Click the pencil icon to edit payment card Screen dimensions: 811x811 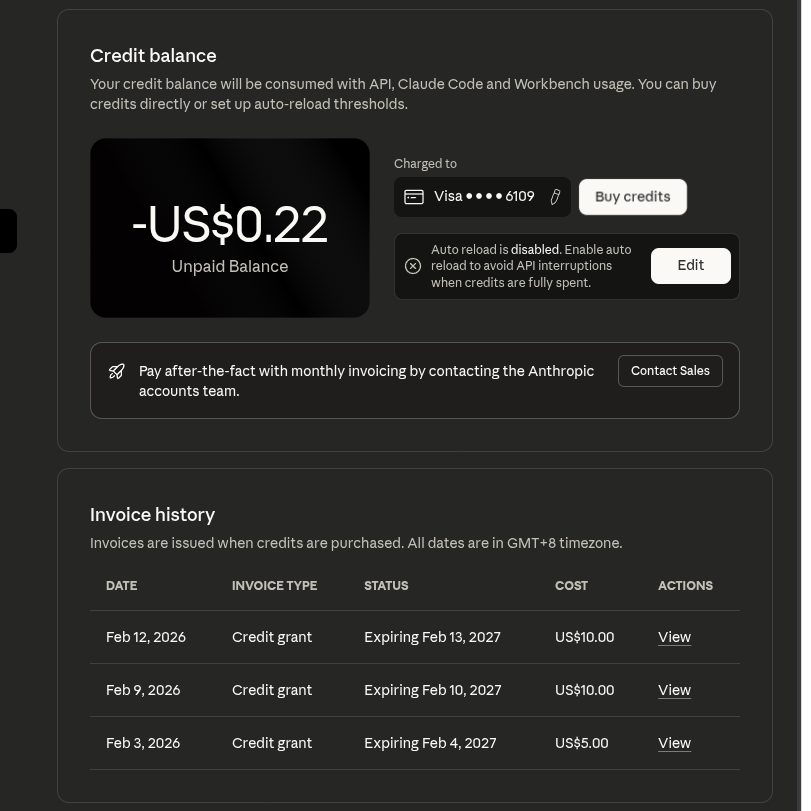coord(555,197)
